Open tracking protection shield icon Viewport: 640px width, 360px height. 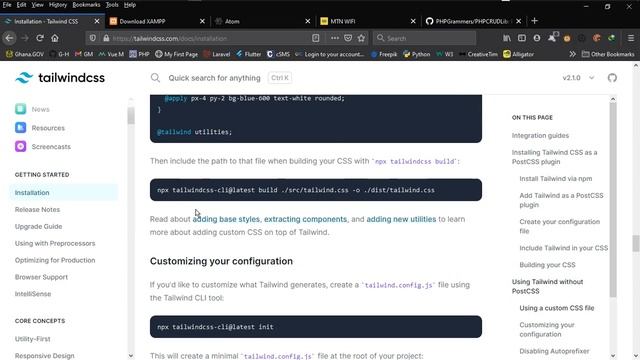click(x=93, y=38)
